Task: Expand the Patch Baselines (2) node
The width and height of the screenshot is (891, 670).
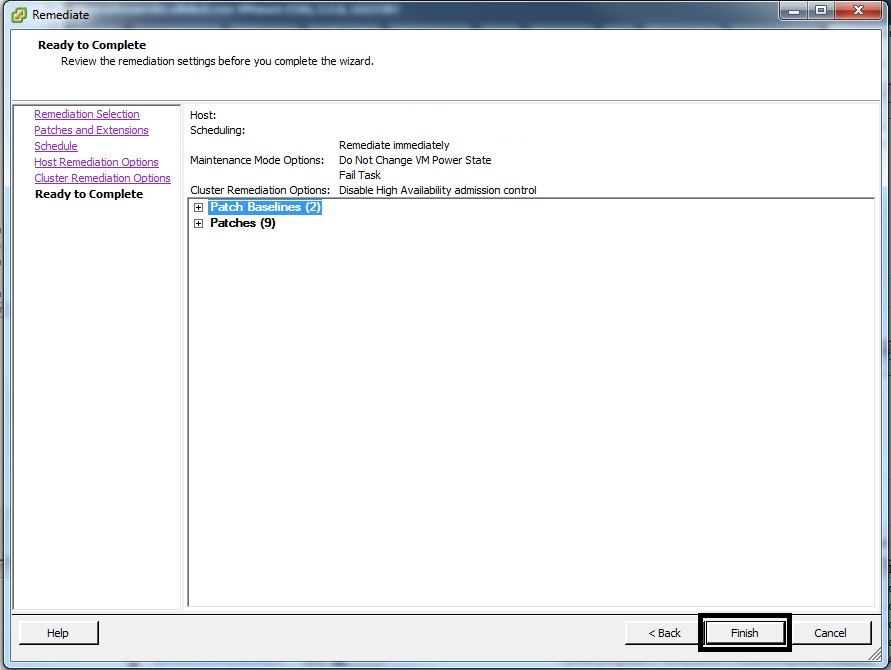Action: [x=199, y=208]
